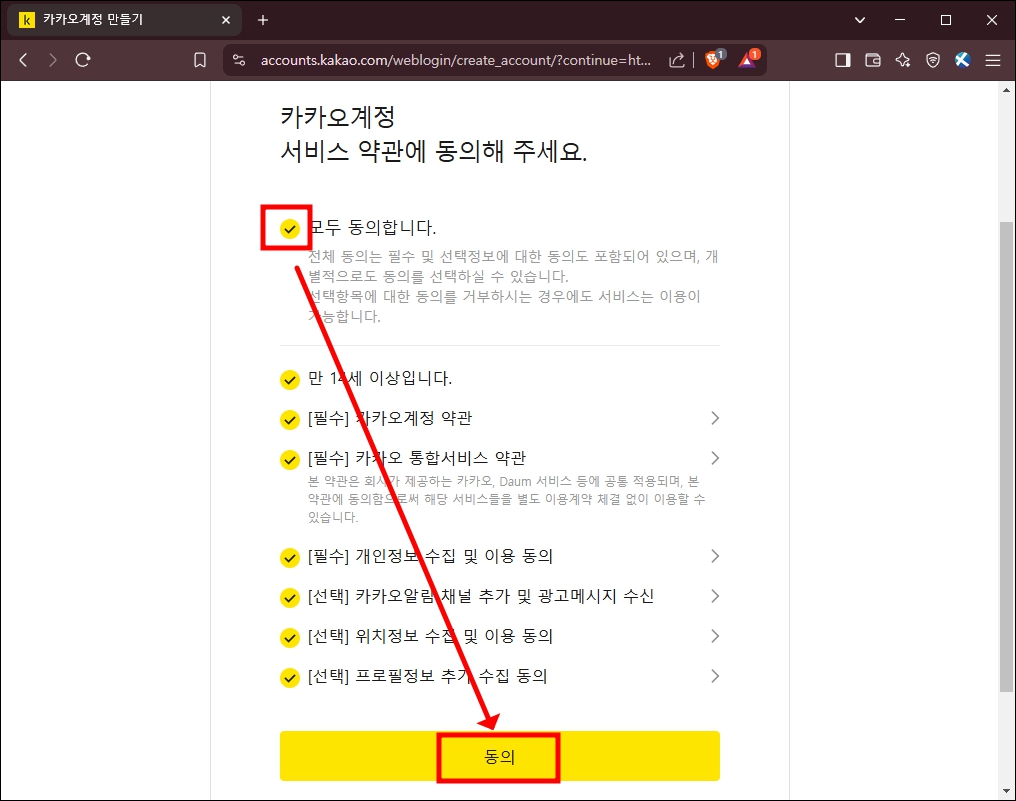Click the [필수] 카카오 통합서비스 약관 label
Screen dimensions: 1016x801
(417, 458)
